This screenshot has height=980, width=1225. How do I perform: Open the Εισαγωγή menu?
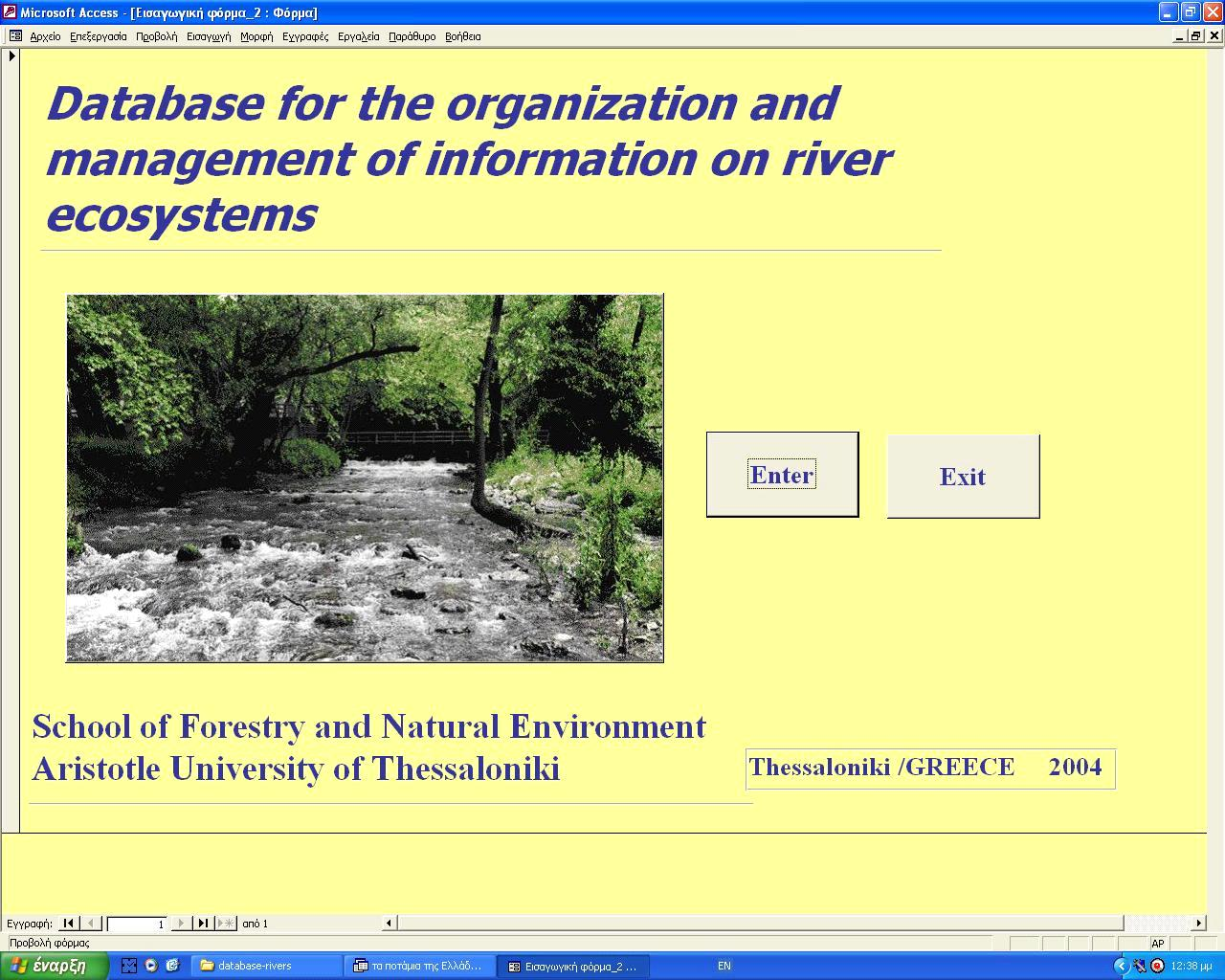tap(209, 36)
